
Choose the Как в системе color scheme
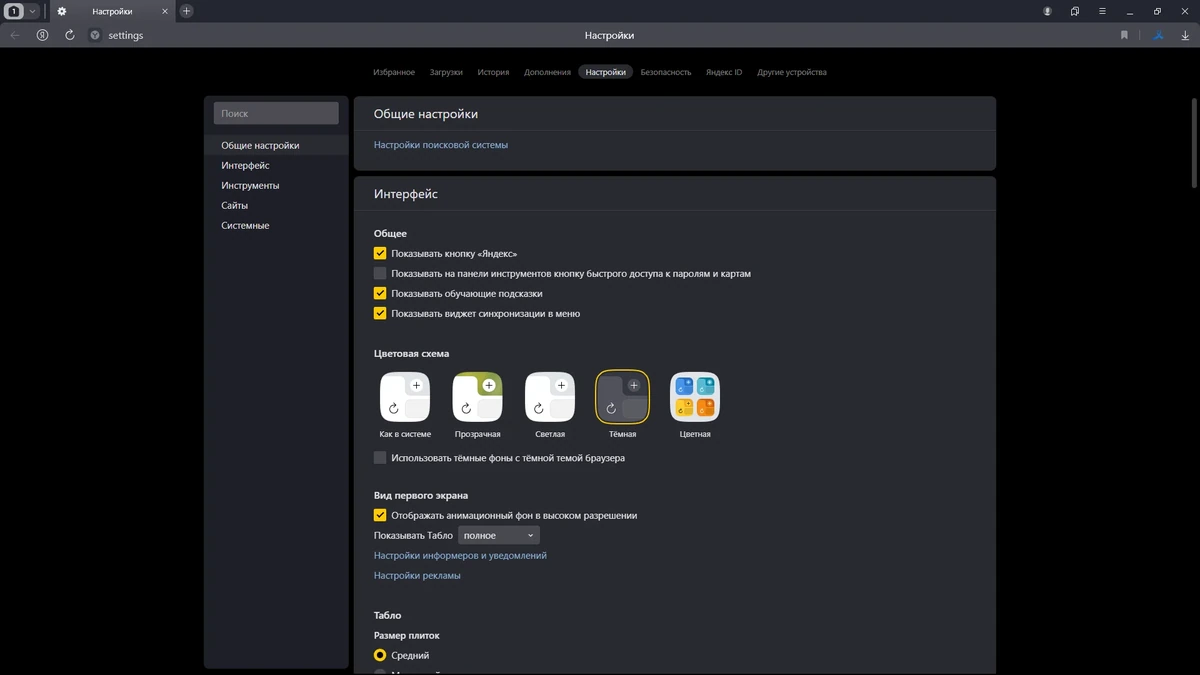tap(405, 397)
